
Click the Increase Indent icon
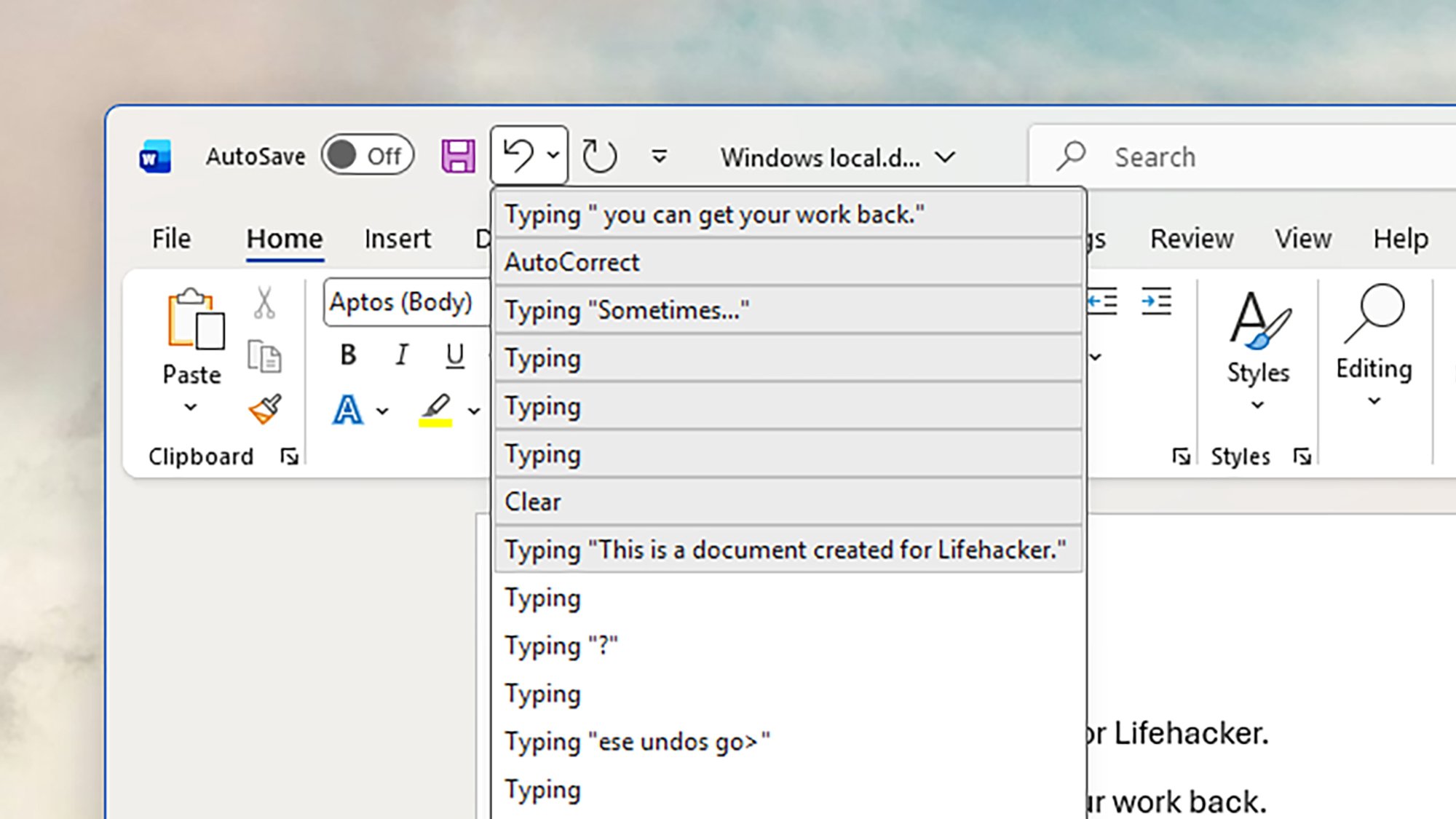(1156, 301)
